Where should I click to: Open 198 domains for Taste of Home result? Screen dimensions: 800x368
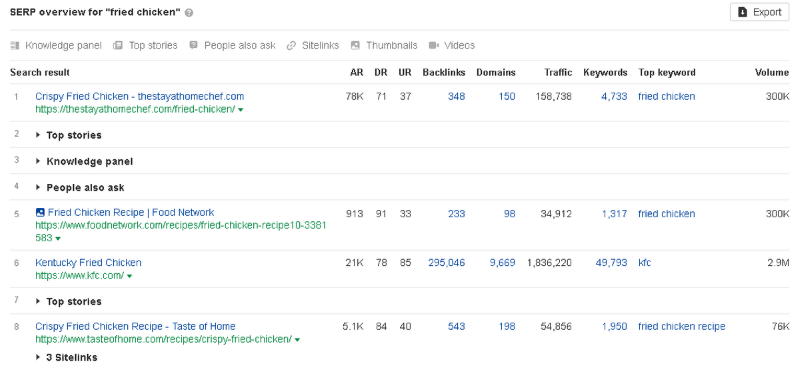pyautogui.click(x=507, y=326)
